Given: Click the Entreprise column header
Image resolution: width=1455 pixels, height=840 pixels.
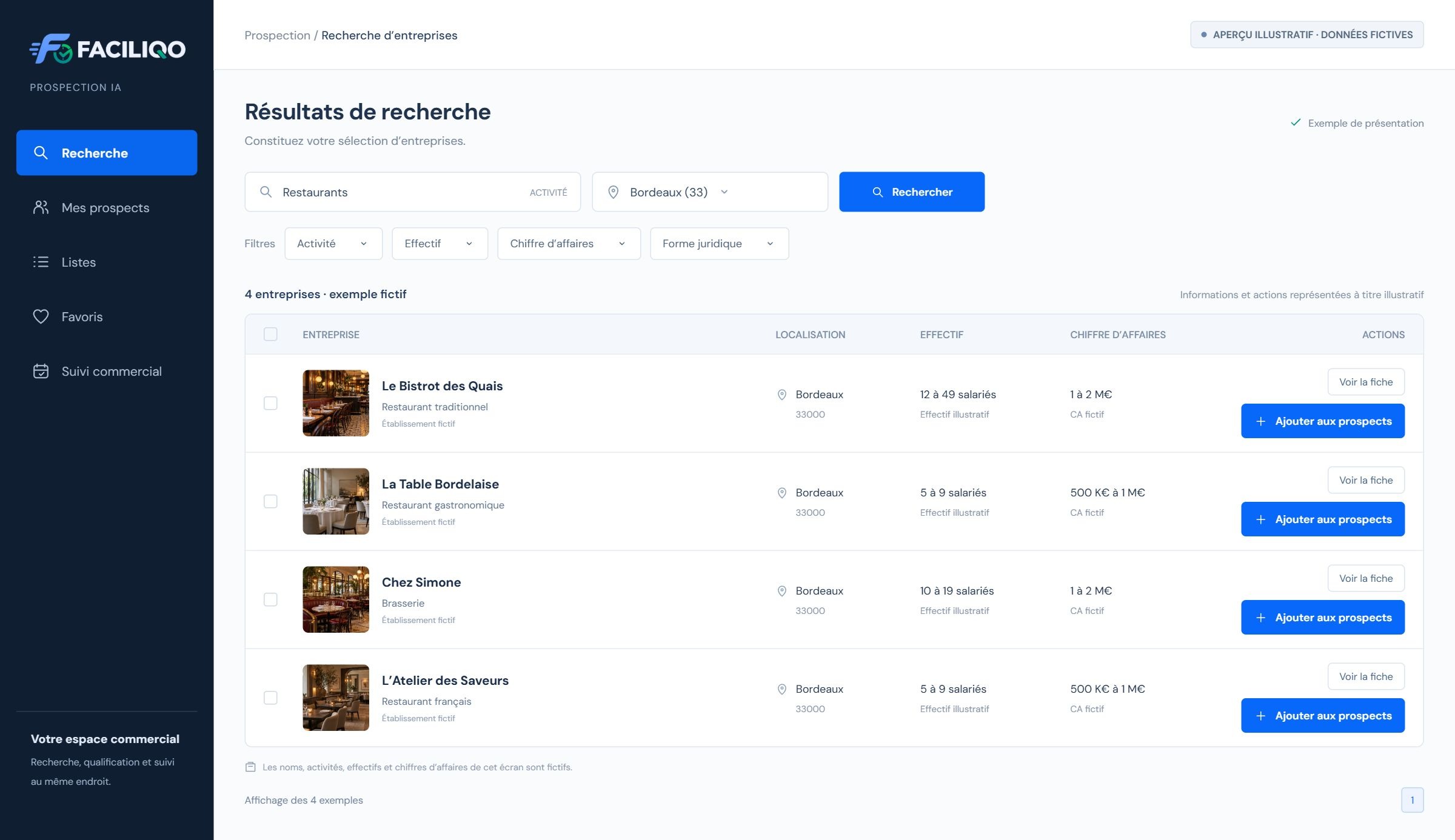Looking at the screenshot, I should pos(331,335).
